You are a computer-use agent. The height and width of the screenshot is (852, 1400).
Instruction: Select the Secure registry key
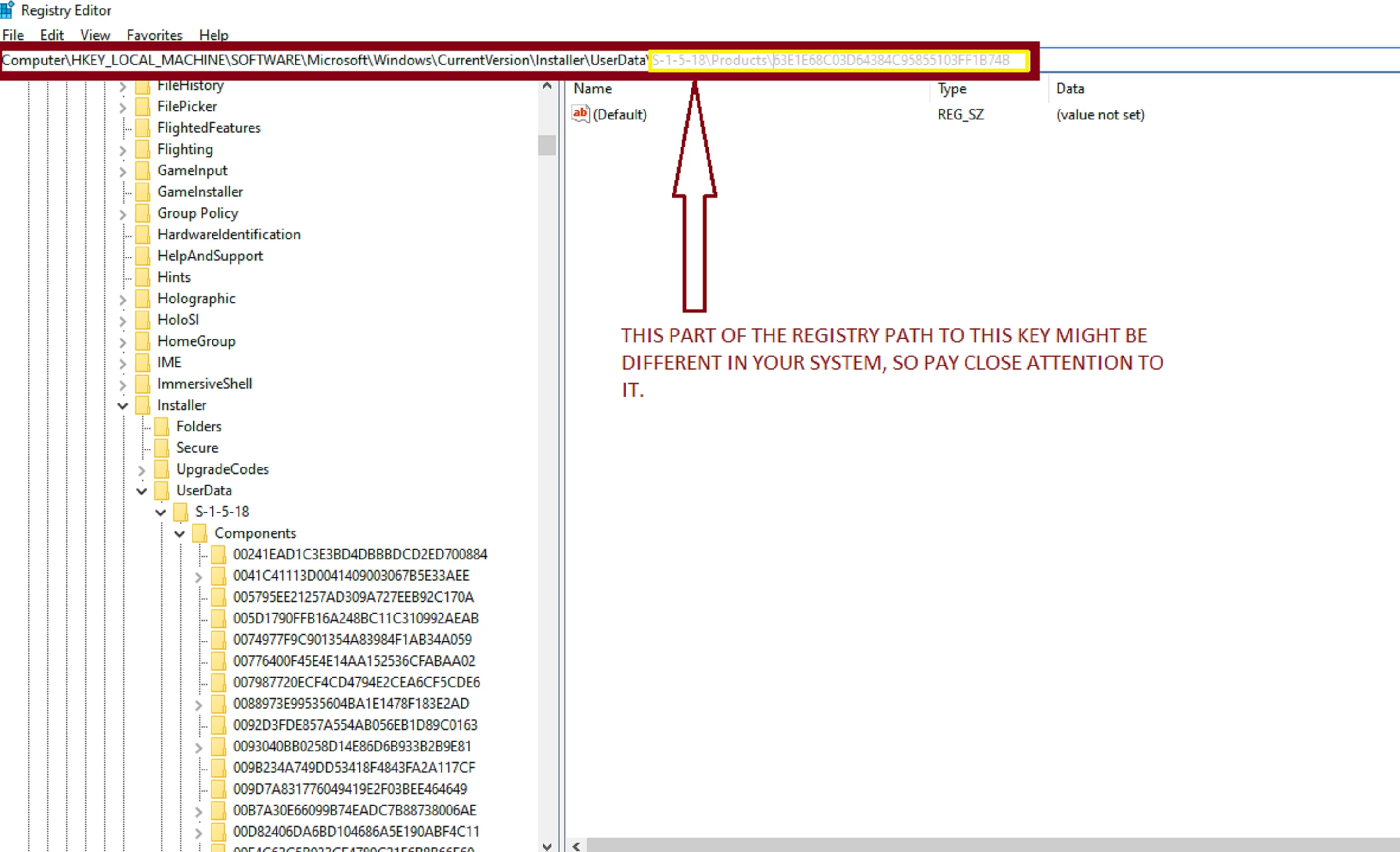pyautogui.click(x=197, y=448)
